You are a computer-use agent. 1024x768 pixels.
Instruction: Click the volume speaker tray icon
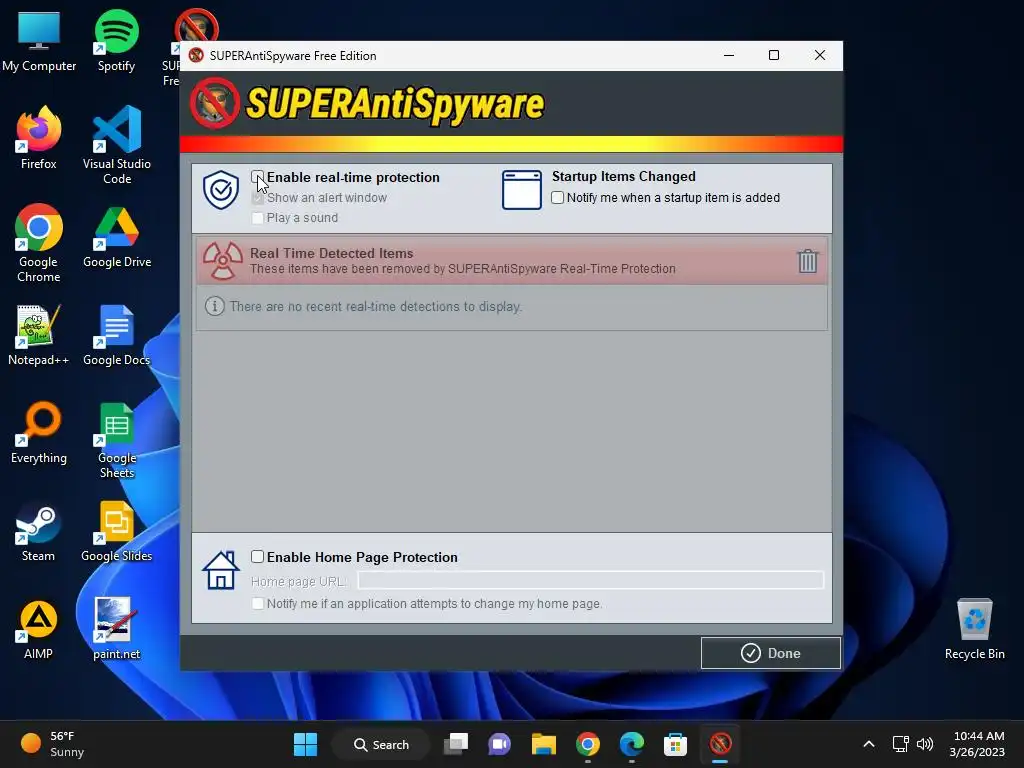coord(925,744)
